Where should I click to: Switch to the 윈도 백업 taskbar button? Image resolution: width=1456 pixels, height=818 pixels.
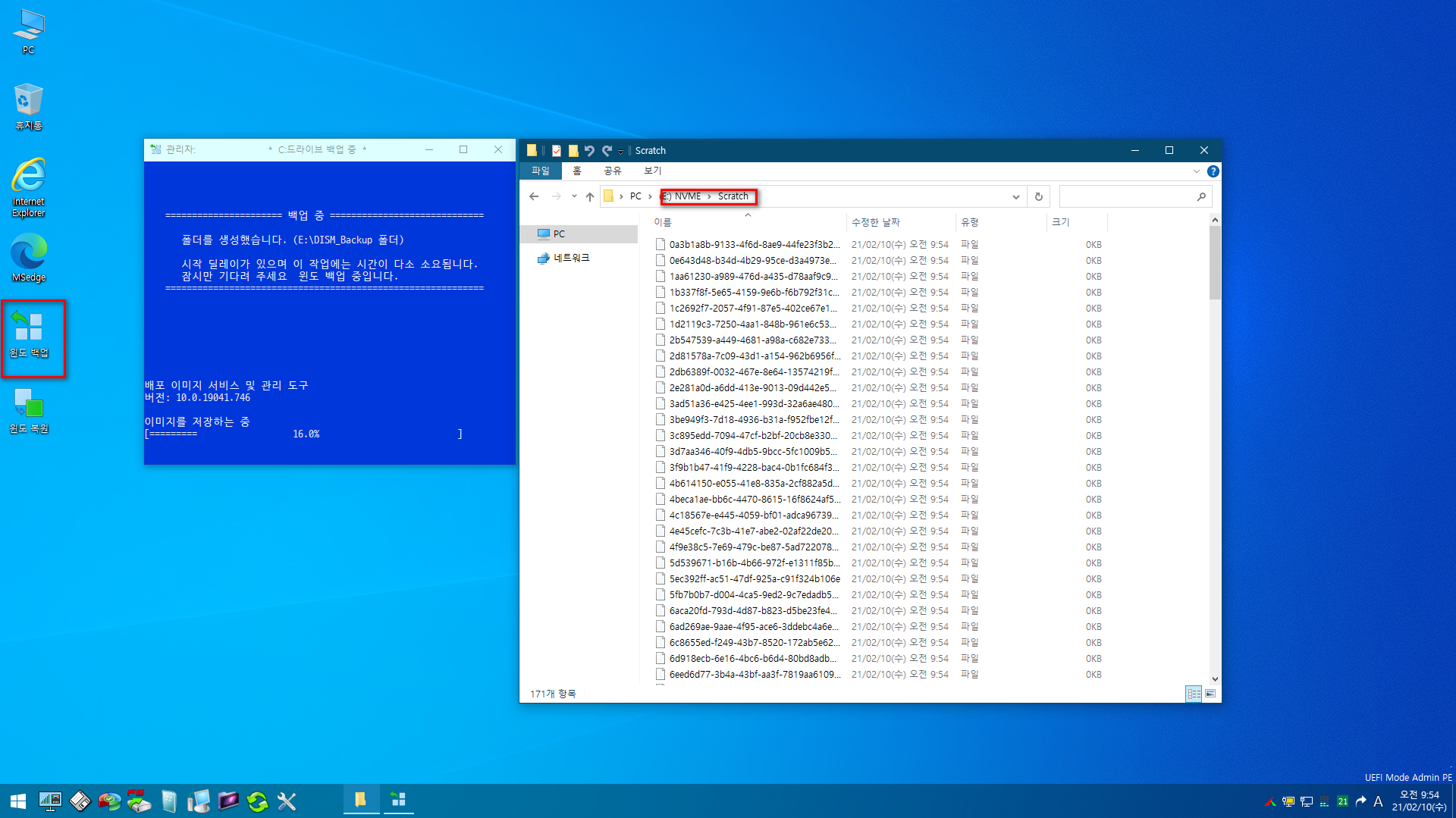pyautogui.click(x=399, y=801)
